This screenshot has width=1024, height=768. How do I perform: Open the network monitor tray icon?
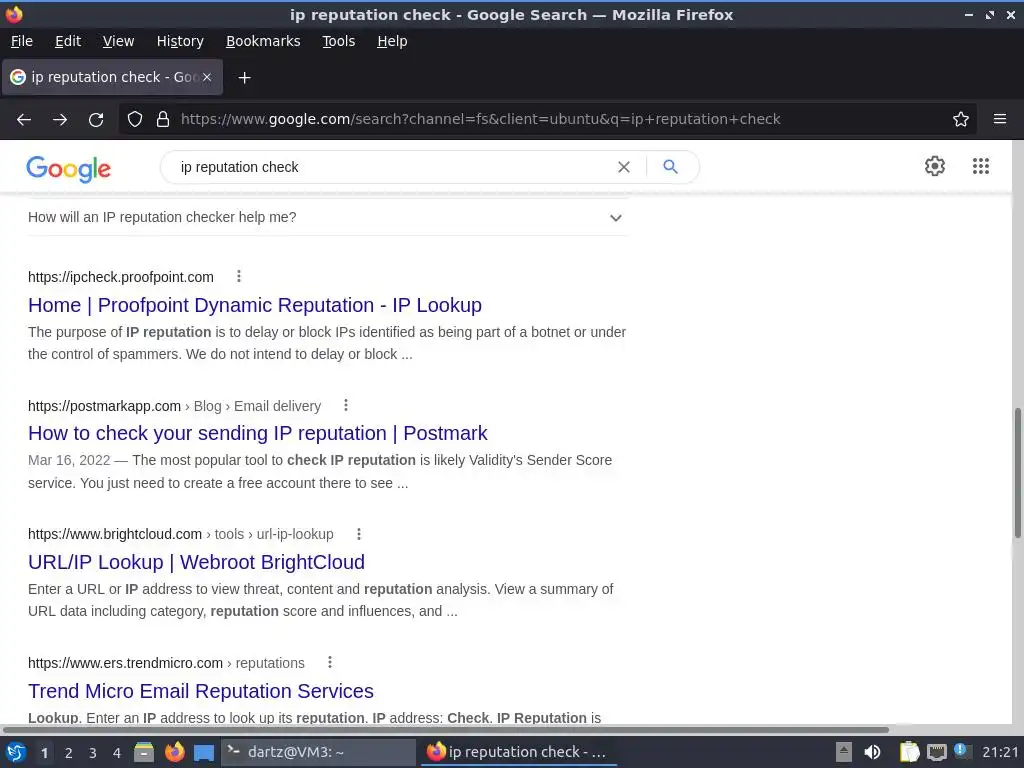pyautogui.click(x=936, y=752)
